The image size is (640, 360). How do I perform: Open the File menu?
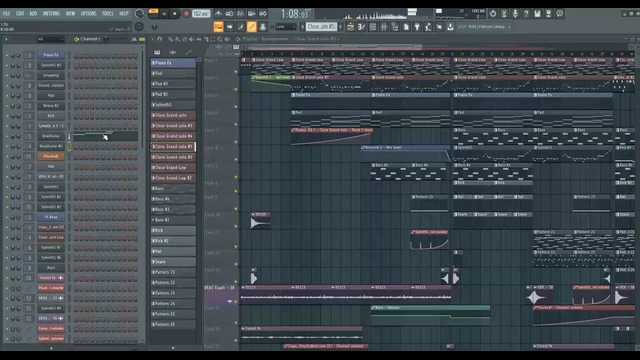(x=7, y=13)
